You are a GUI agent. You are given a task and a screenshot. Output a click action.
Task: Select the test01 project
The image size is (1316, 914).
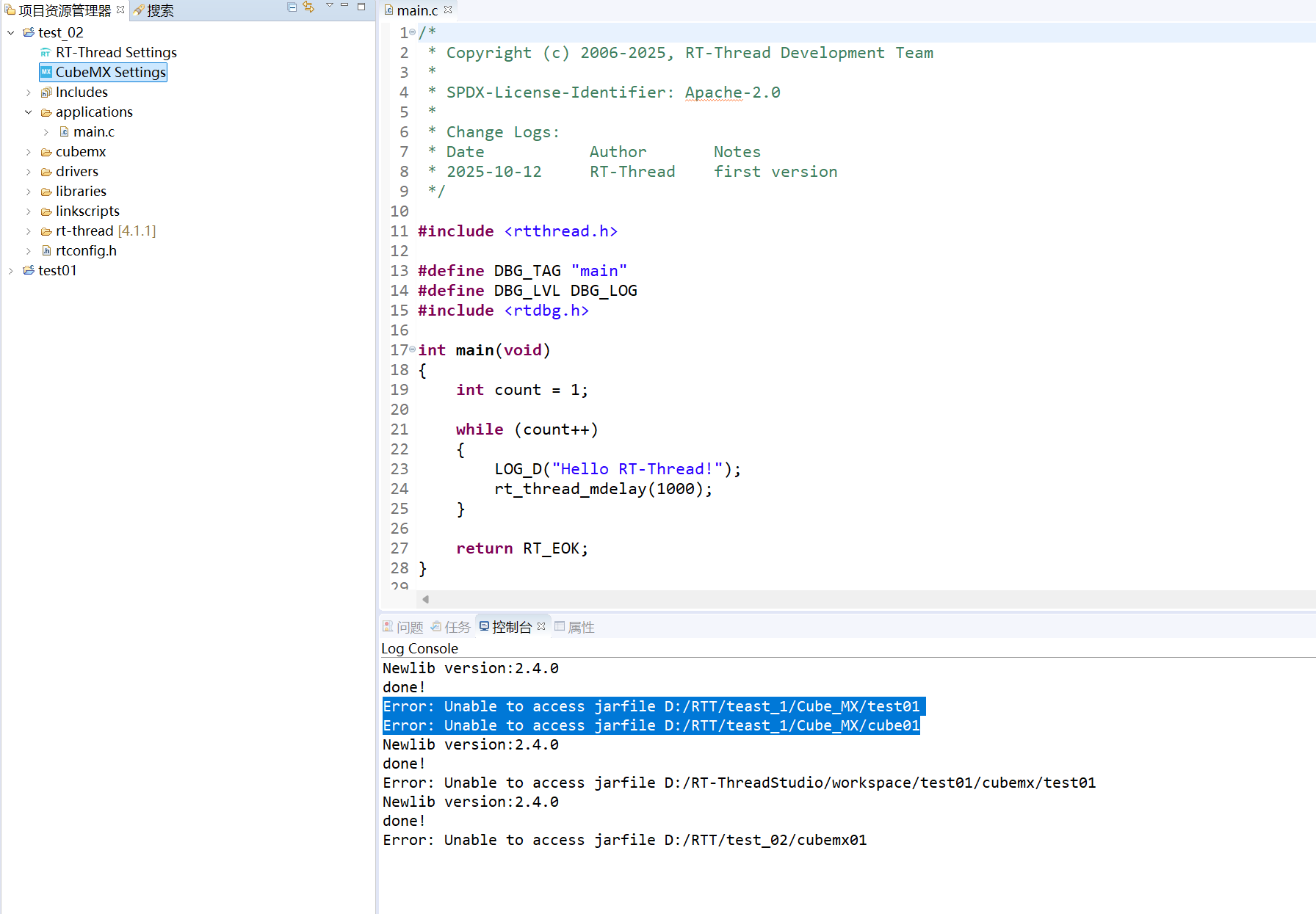pos(57,270)
